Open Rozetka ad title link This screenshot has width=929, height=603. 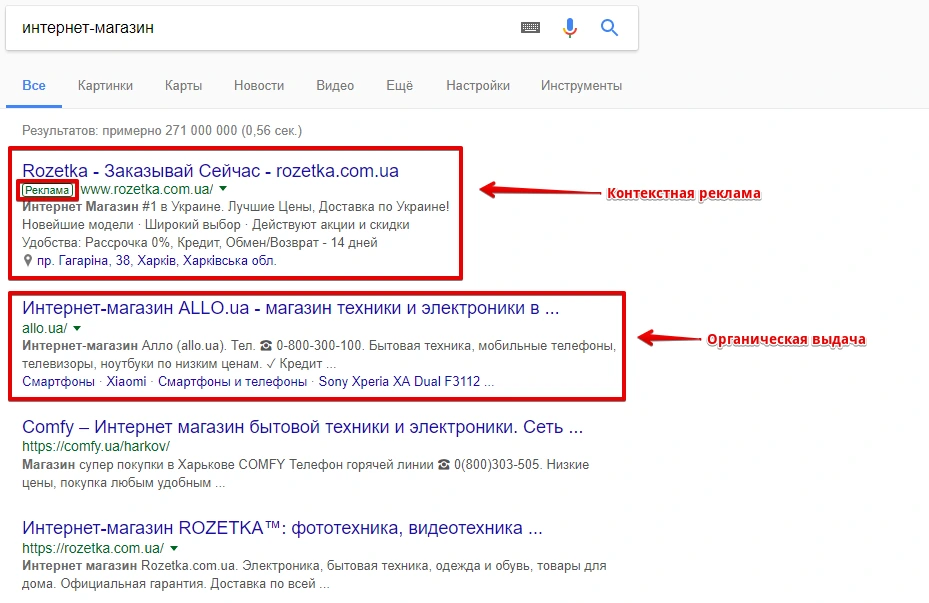(210, 171)
